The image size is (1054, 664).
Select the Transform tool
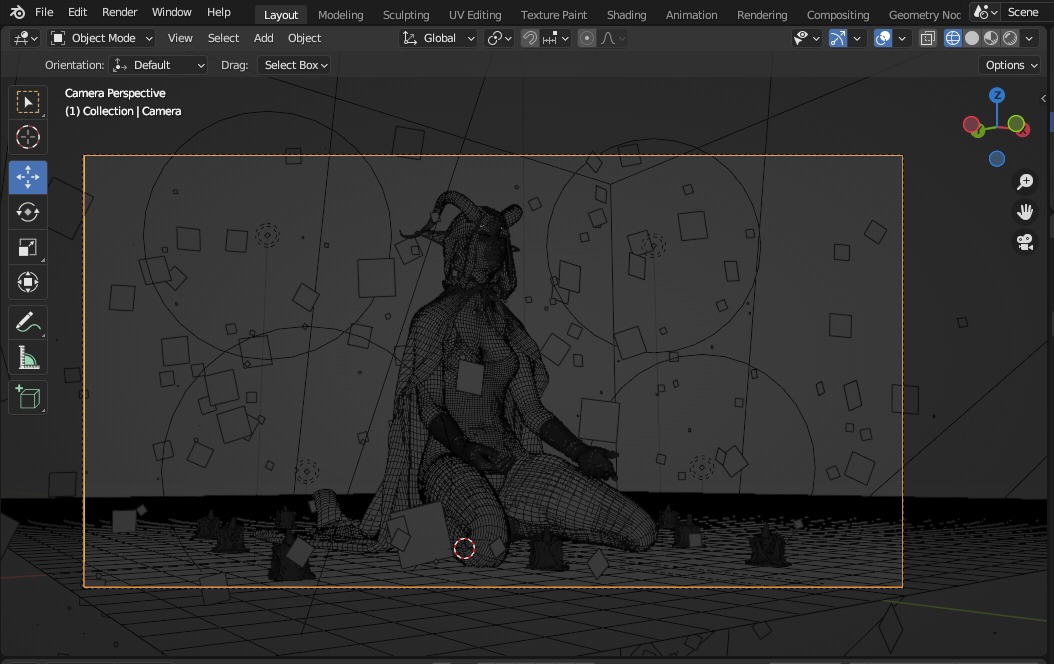pyautogui.click(x=28, y=282)
